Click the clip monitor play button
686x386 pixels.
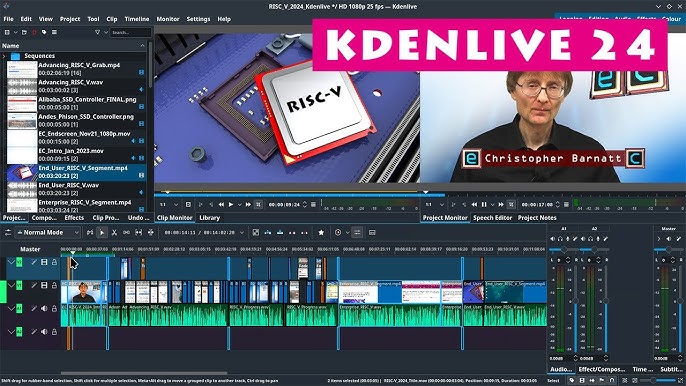[x=231, y=204]
